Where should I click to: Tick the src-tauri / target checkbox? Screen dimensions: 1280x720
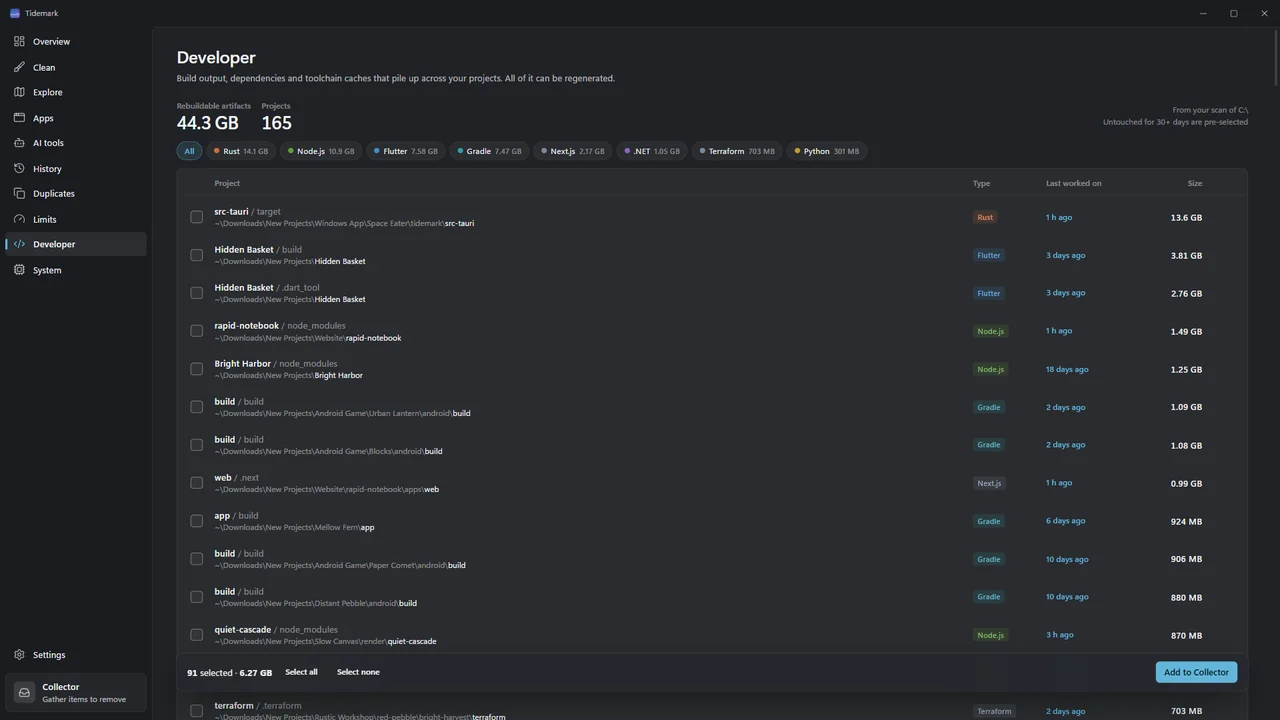[x=196, y=217]
